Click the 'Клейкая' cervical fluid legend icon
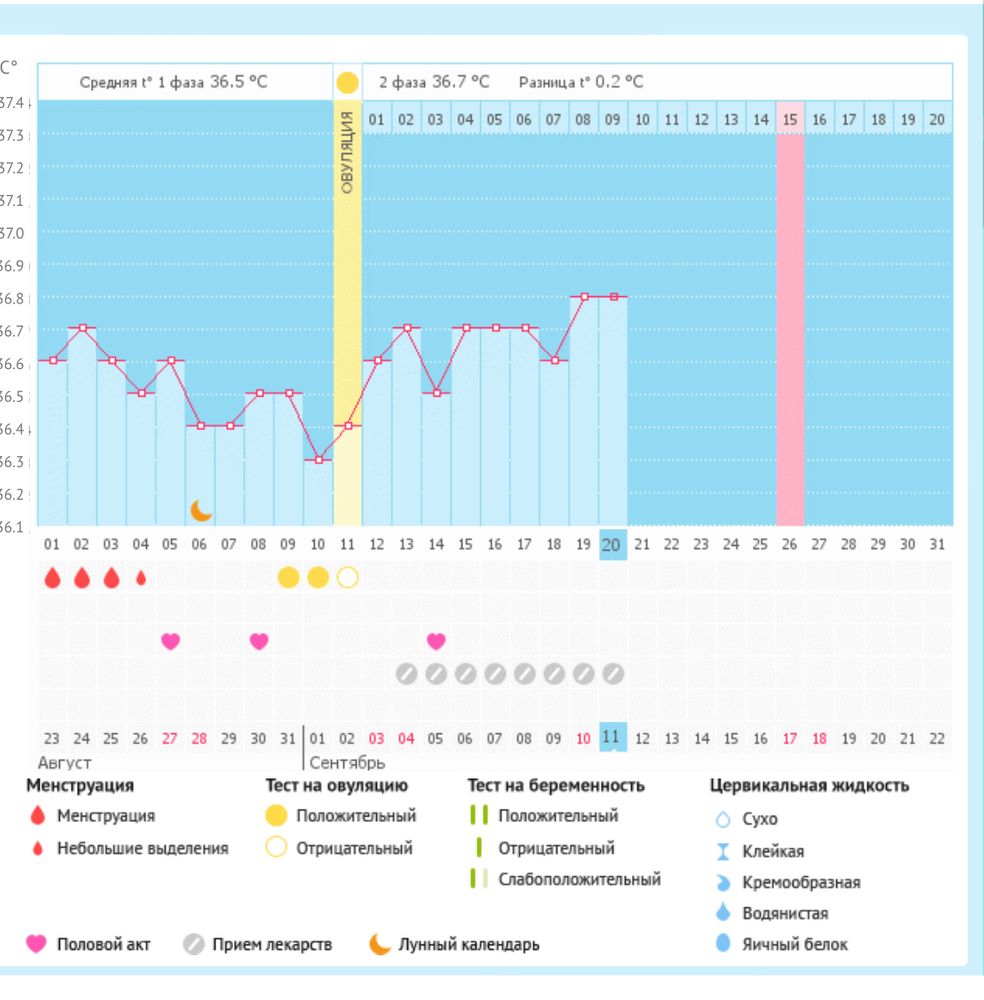This screenshot has width=984, height=1000. click(x=724, y=852)
